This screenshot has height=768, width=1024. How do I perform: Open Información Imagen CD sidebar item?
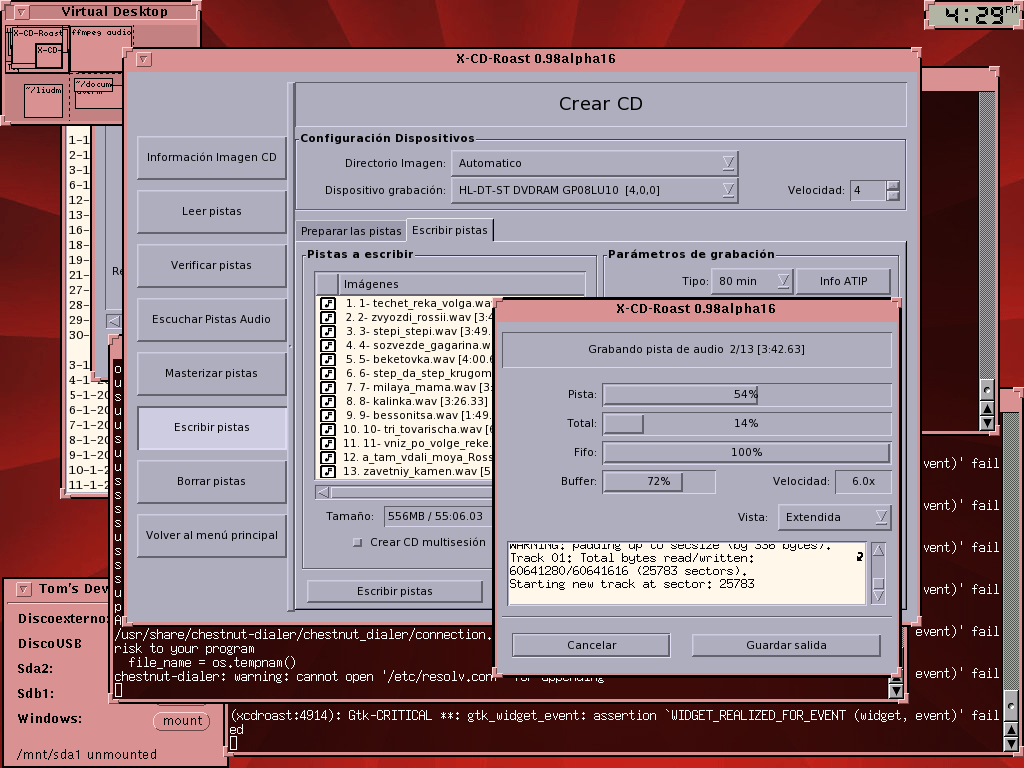click(x=212, y=157)
